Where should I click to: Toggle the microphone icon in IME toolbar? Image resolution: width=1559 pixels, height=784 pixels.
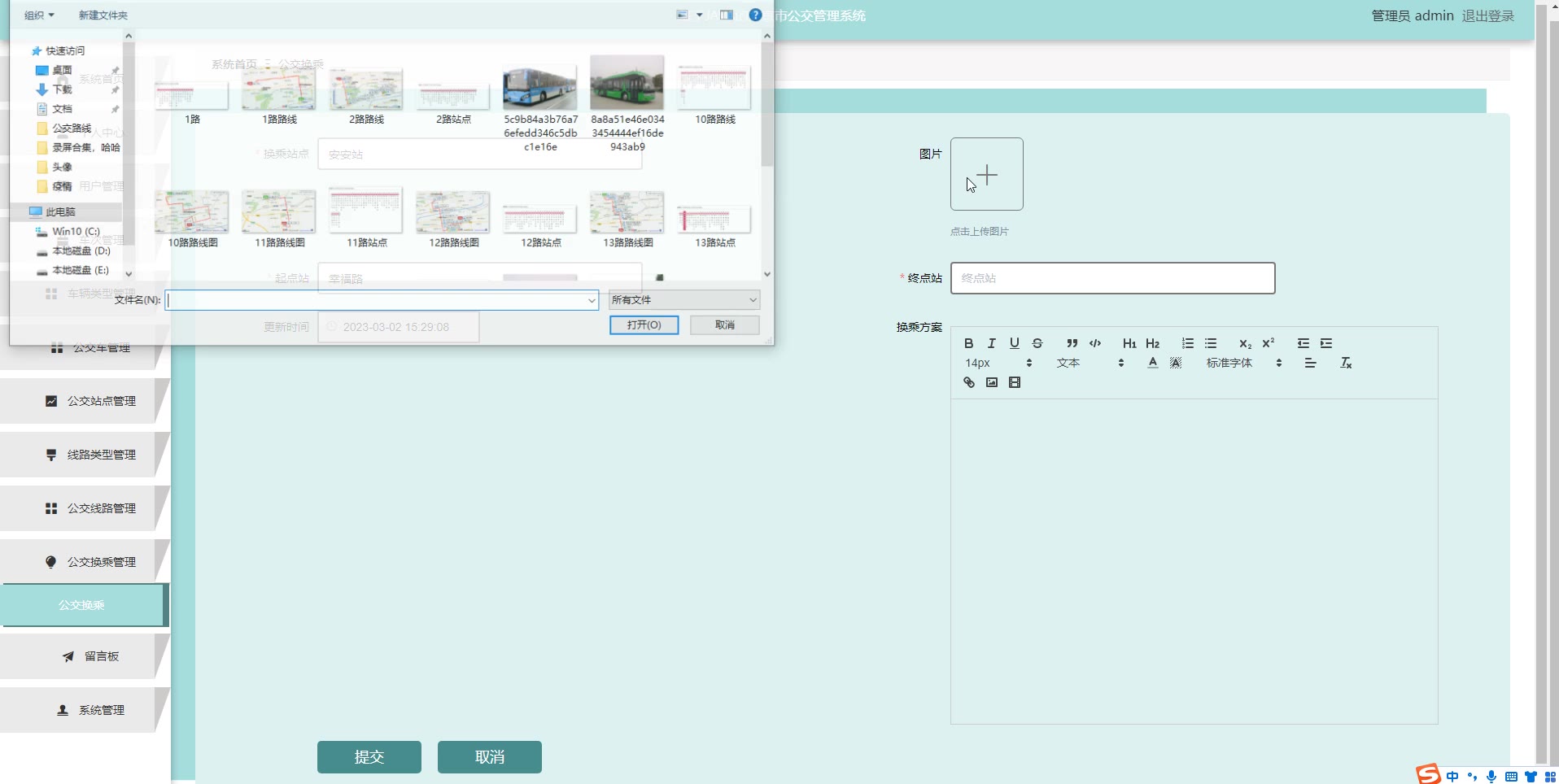pos(1491,777)
